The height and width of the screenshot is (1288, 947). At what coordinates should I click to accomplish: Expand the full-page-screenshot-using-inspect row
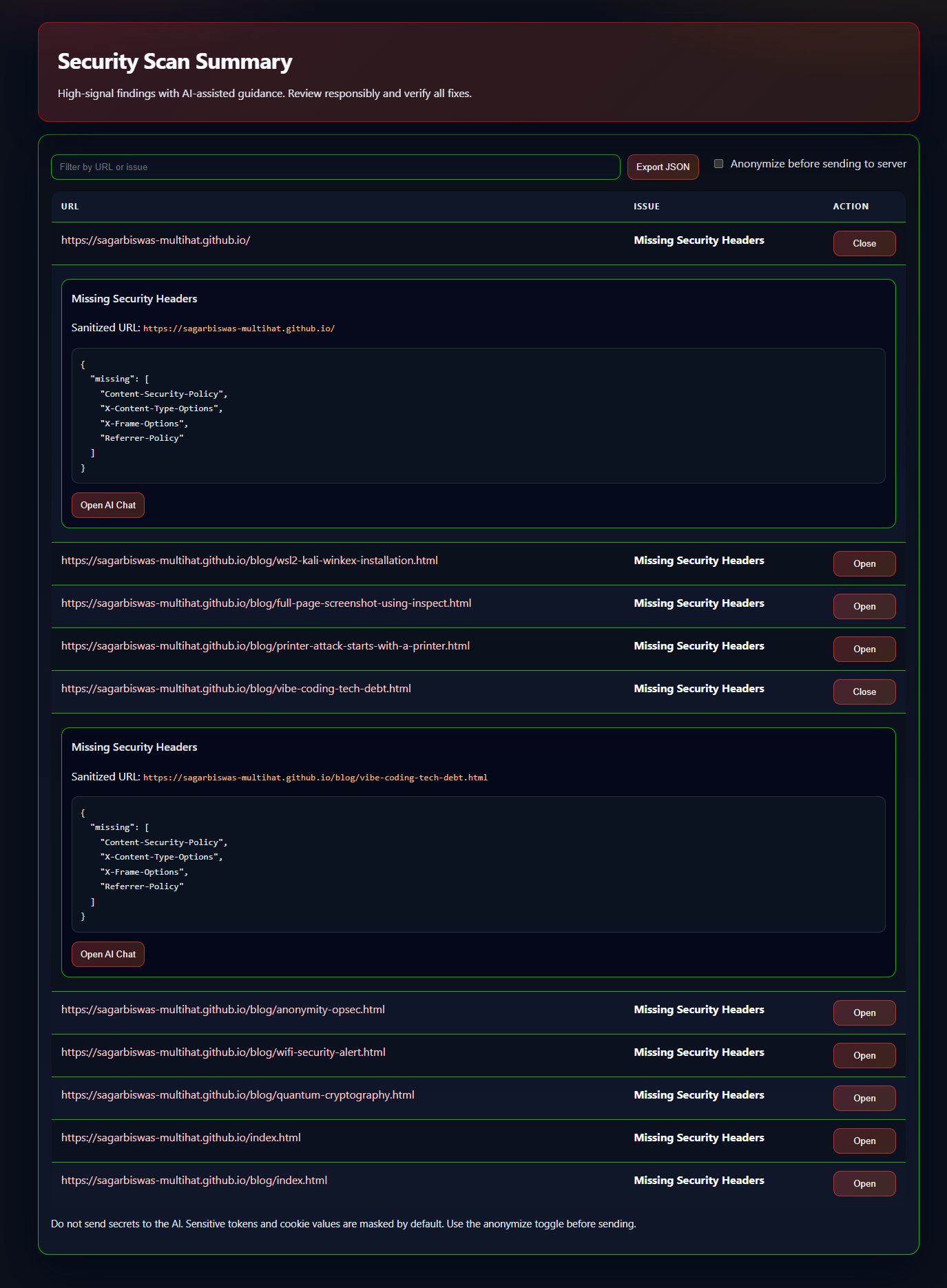pos(864,606)
